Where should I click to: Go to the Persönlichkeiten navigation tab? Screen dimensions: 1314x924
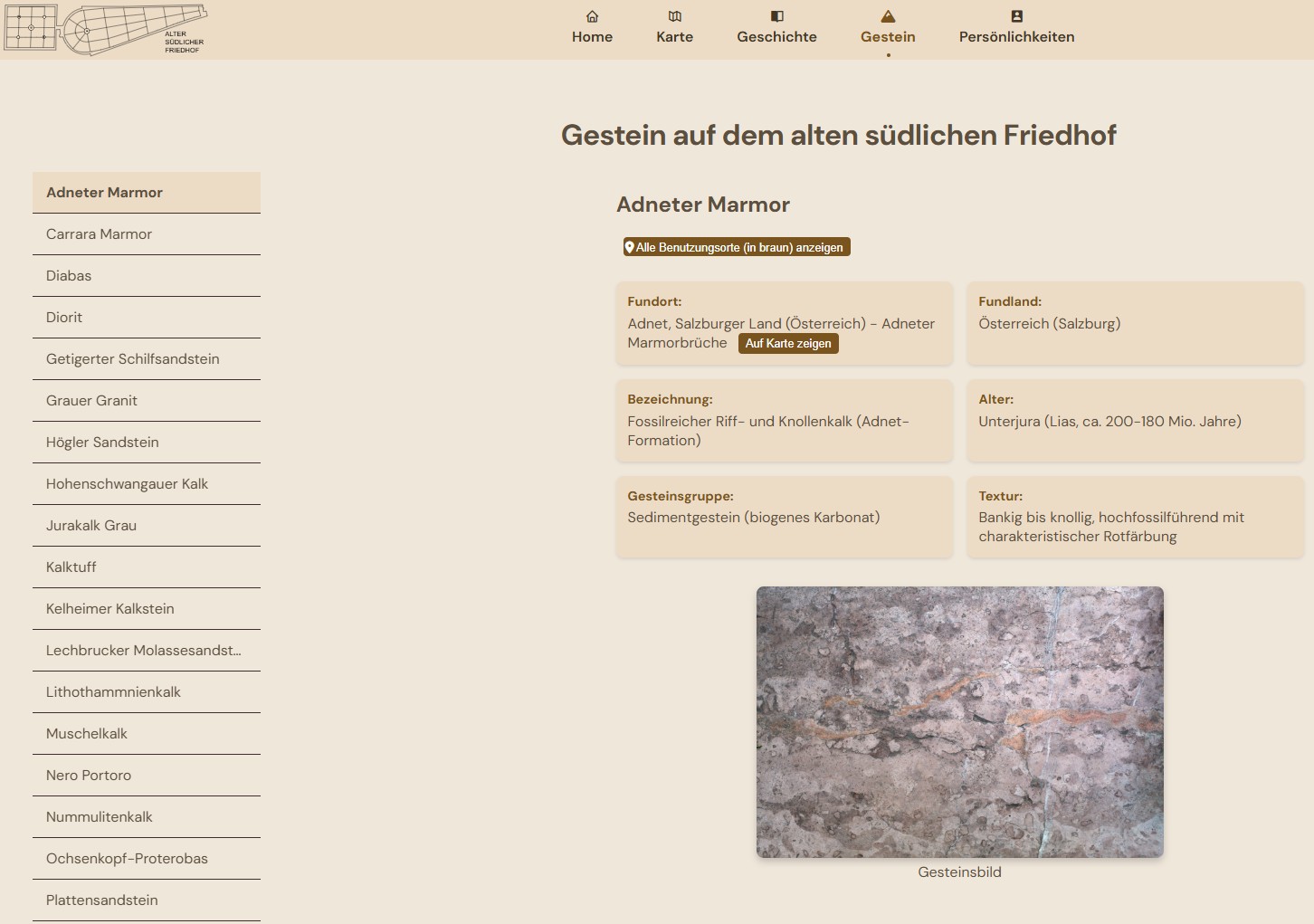(x=1016, y=37)
